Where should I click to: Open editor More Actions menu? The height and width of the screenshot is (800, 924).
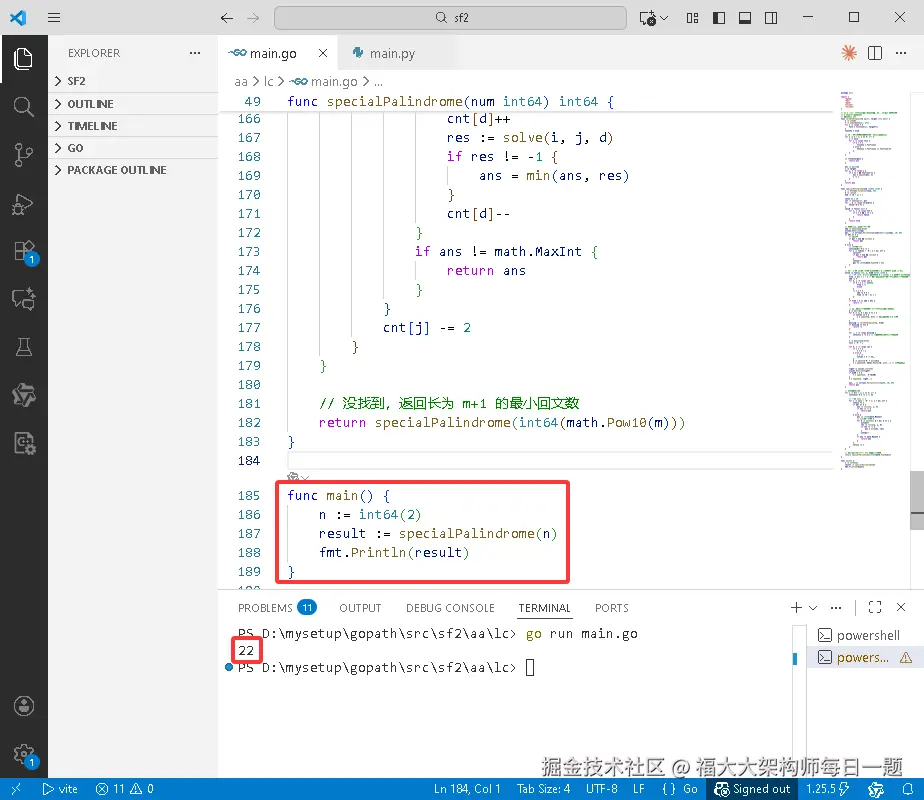(901, 53)
